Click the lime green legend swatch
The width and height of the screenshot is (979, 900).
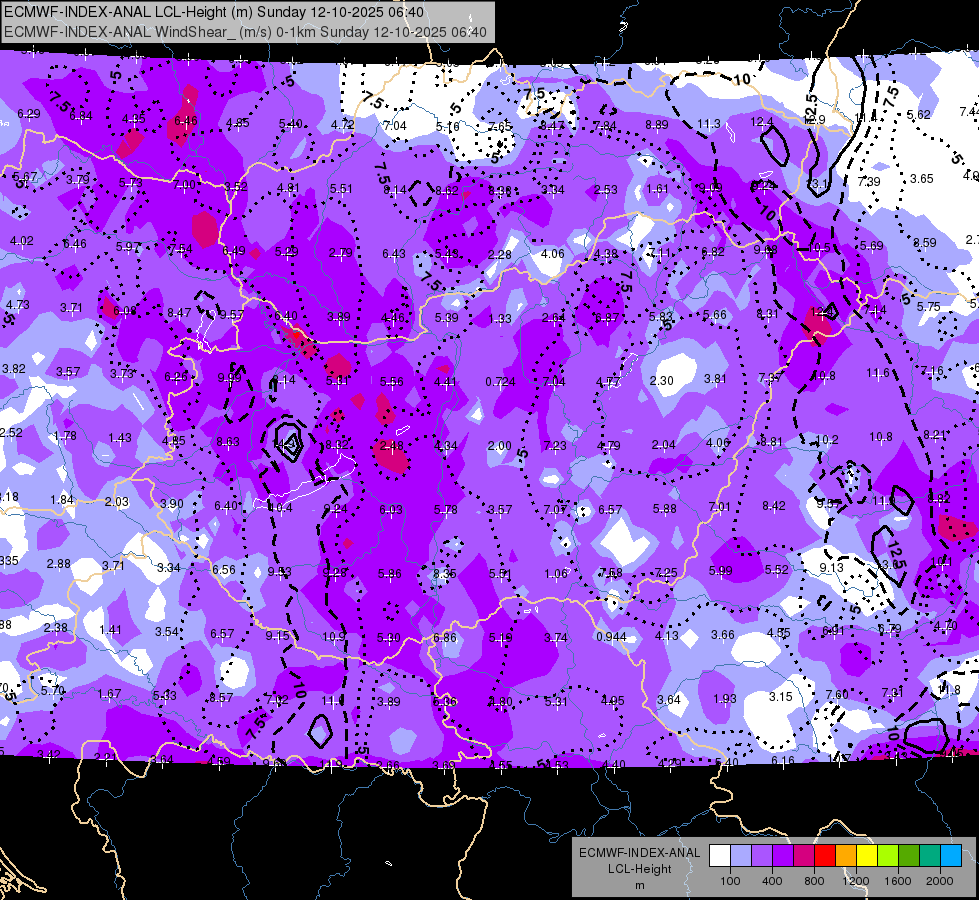888,856
